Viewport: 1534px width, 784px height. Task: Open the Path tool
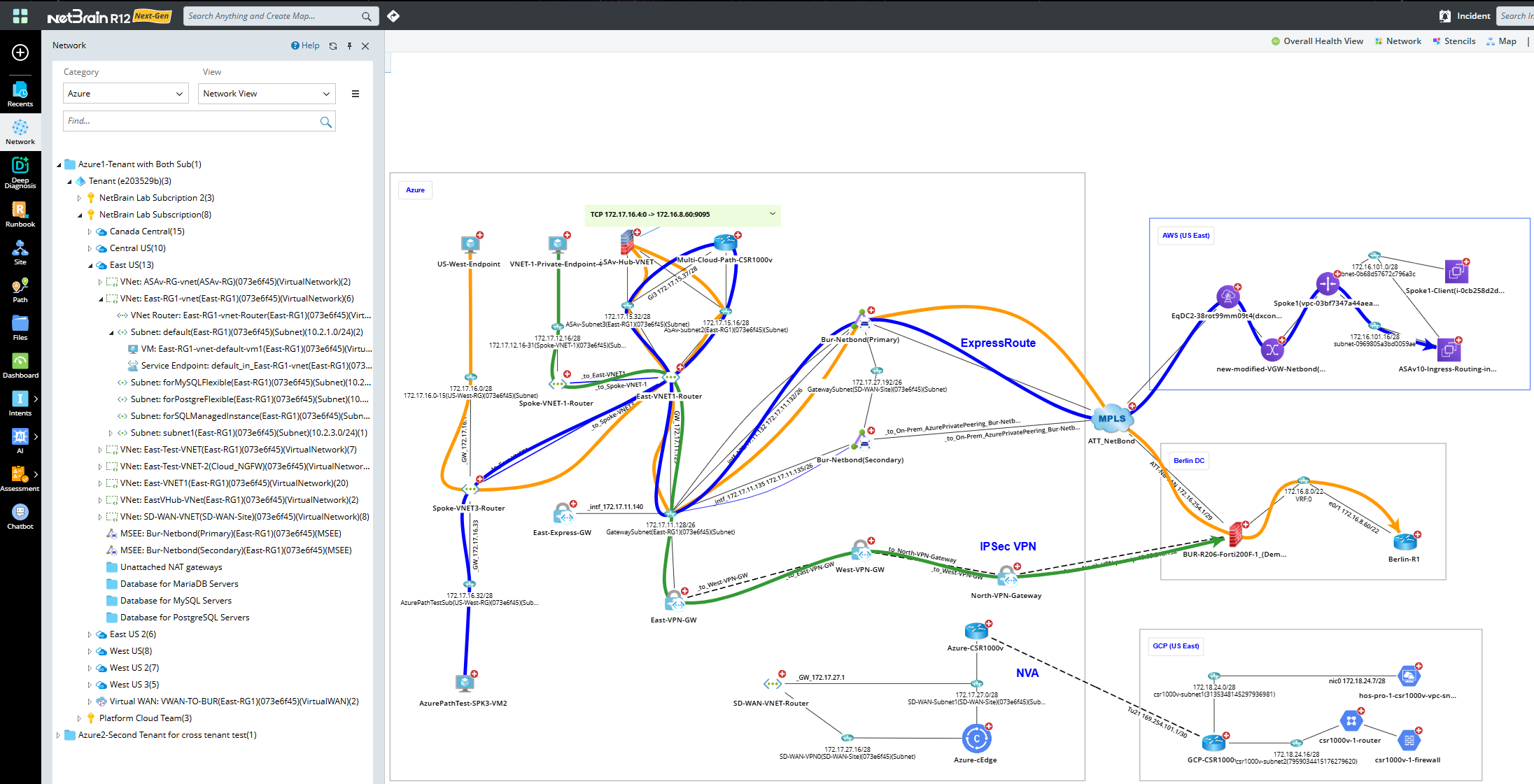tap(20, 290)
